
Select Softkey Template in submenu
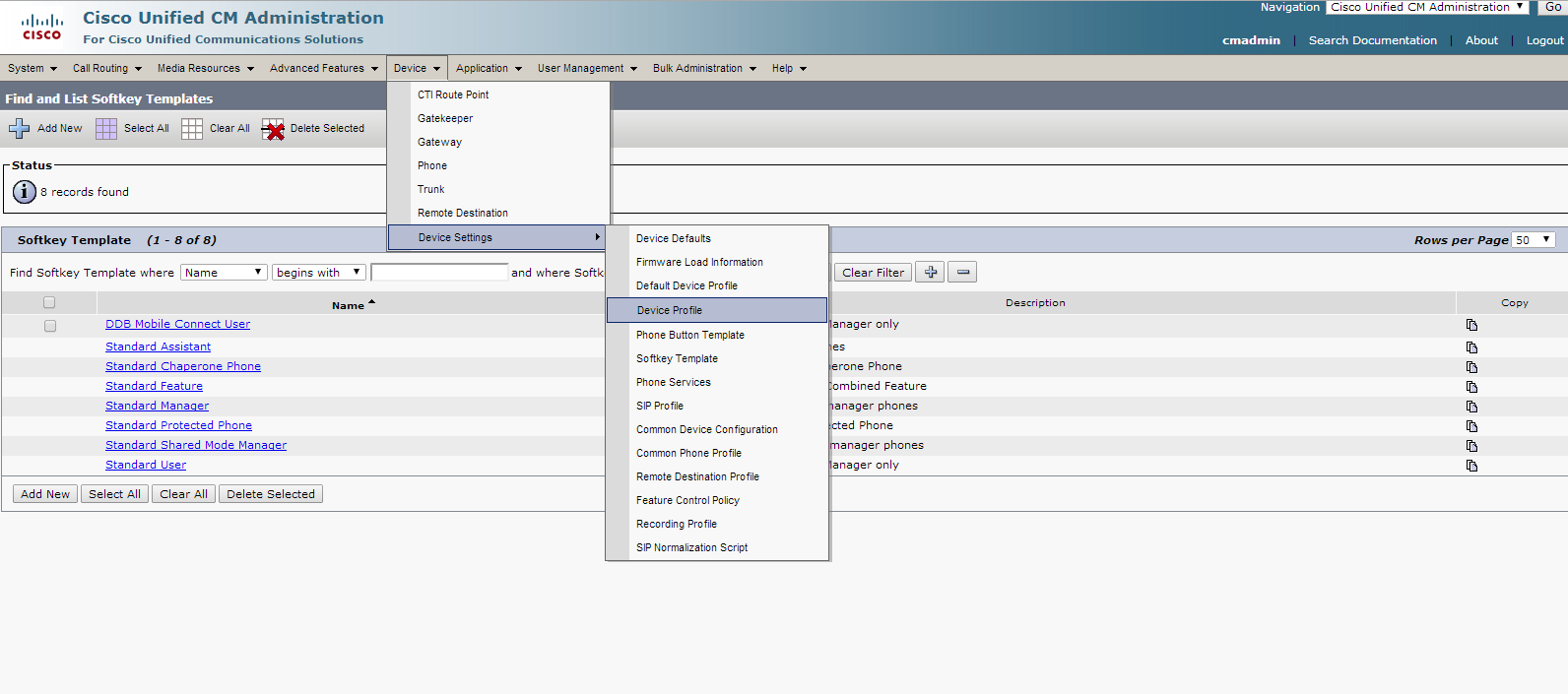pyautogui.click(x=677, y=358)
